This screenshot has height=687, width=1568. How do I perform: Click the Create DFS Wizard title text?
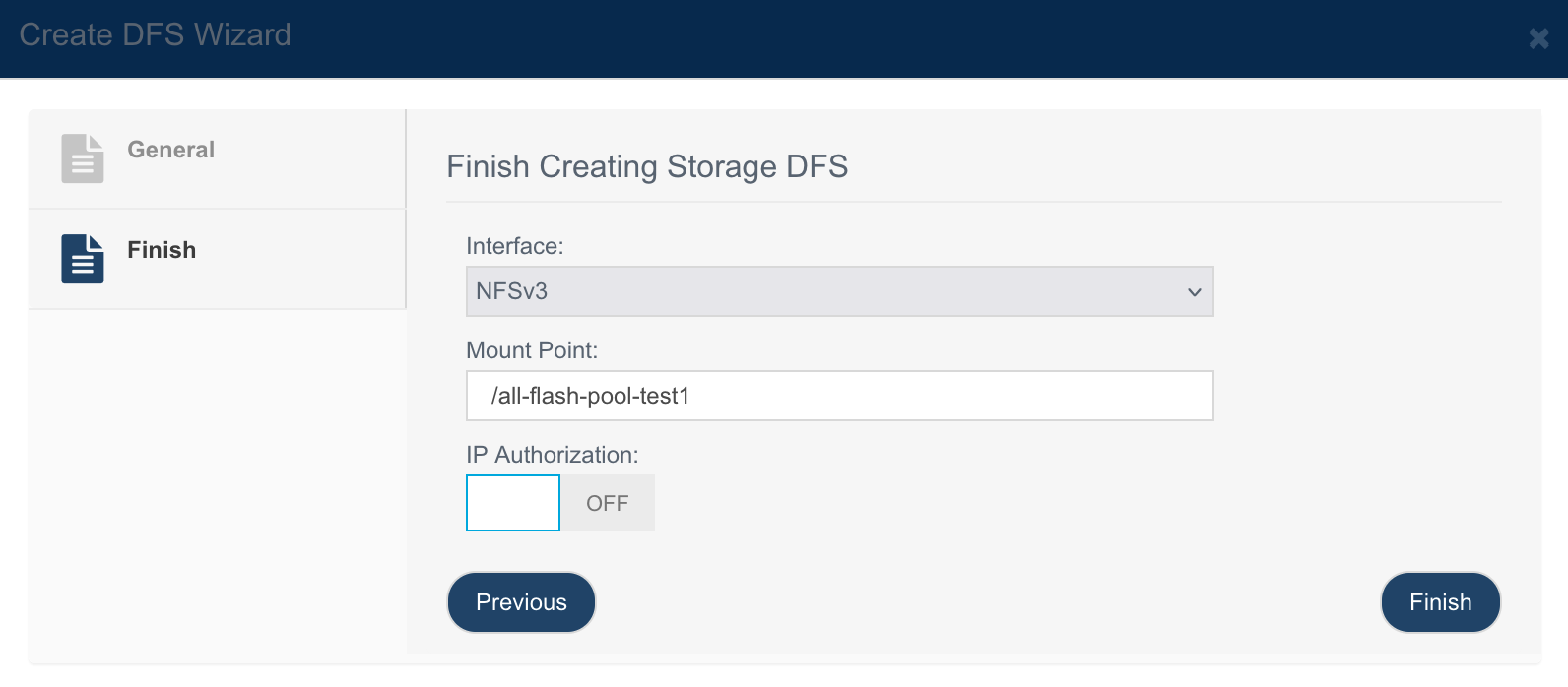click(155, 34)
